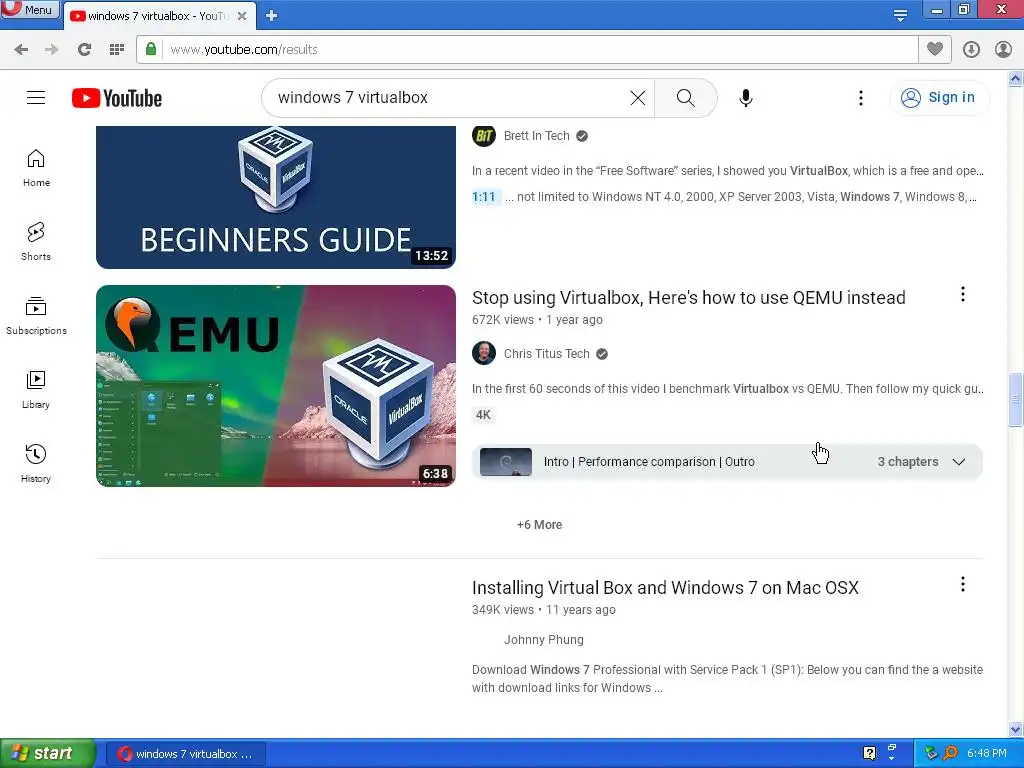
Task: Go to YouTube home via logo
Action: pyautogui.click(x=117, y=98)
